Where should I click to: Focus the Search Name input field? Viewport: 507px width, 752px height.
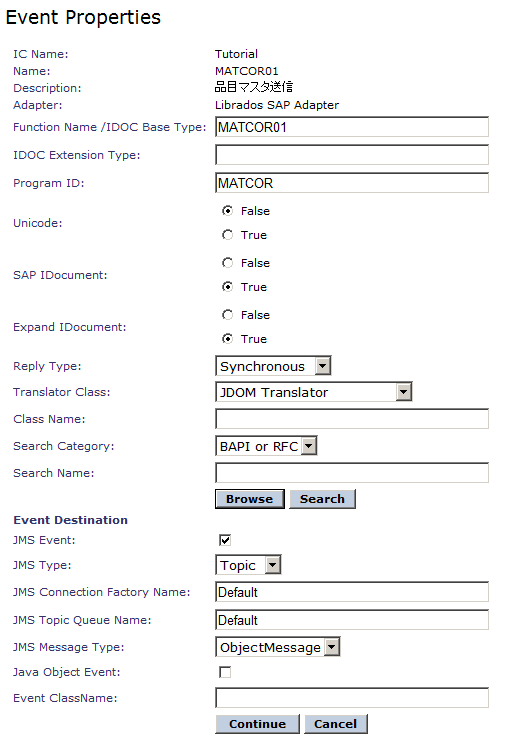point(352,472)
